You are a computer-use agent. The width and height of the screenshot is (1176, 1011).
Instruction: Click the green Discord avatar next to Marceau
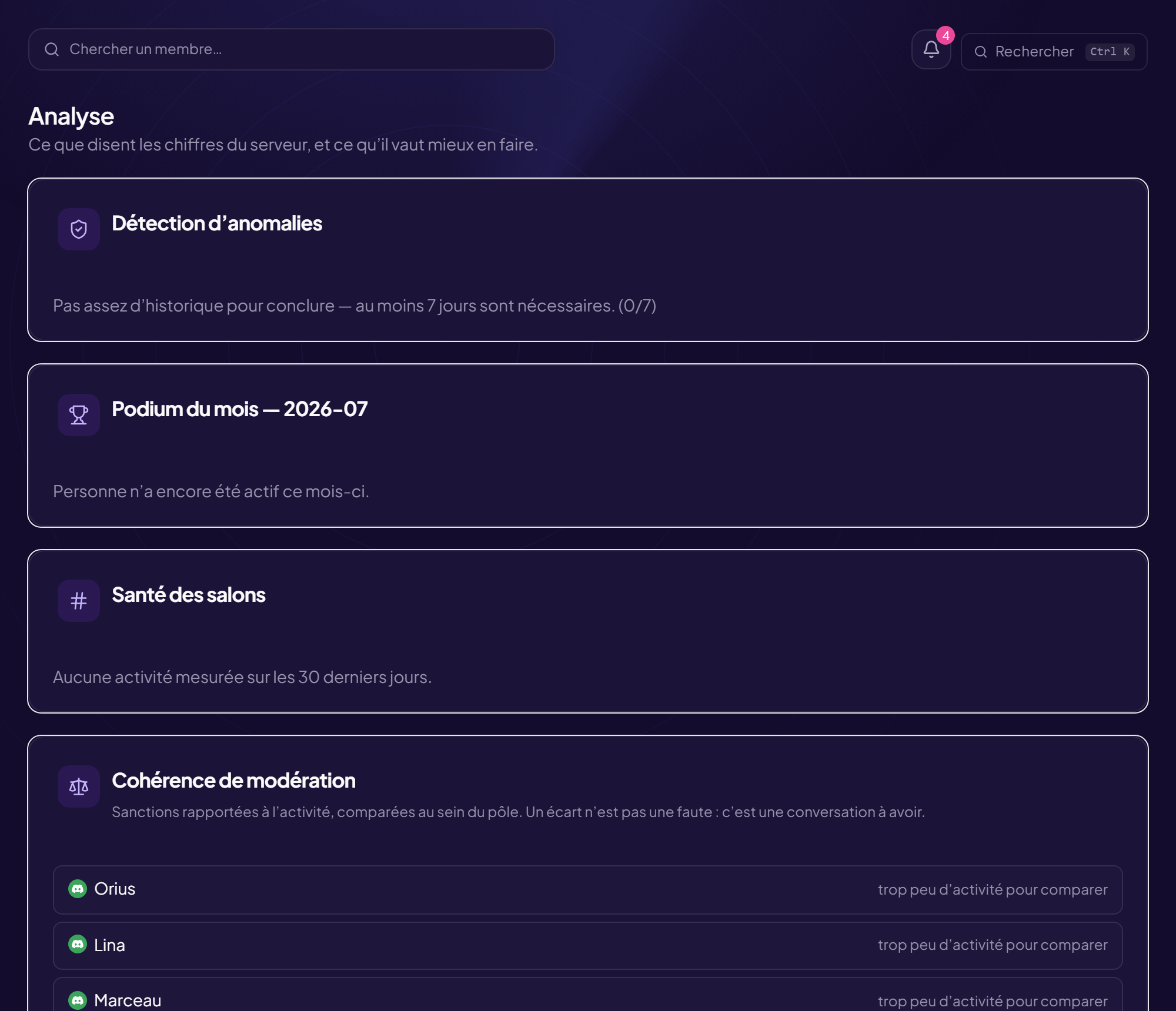pos(78,1000)
